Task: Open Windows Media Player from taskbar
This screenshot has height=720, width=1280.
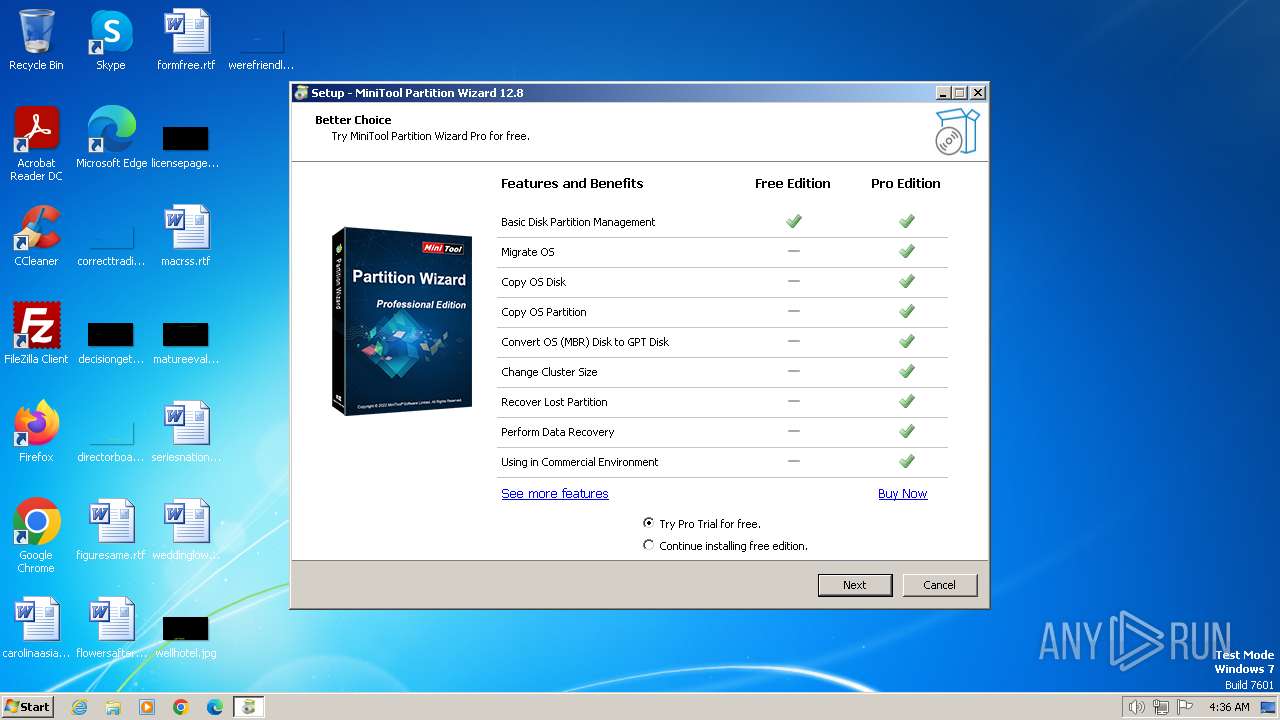Action: tap(147, 707)
